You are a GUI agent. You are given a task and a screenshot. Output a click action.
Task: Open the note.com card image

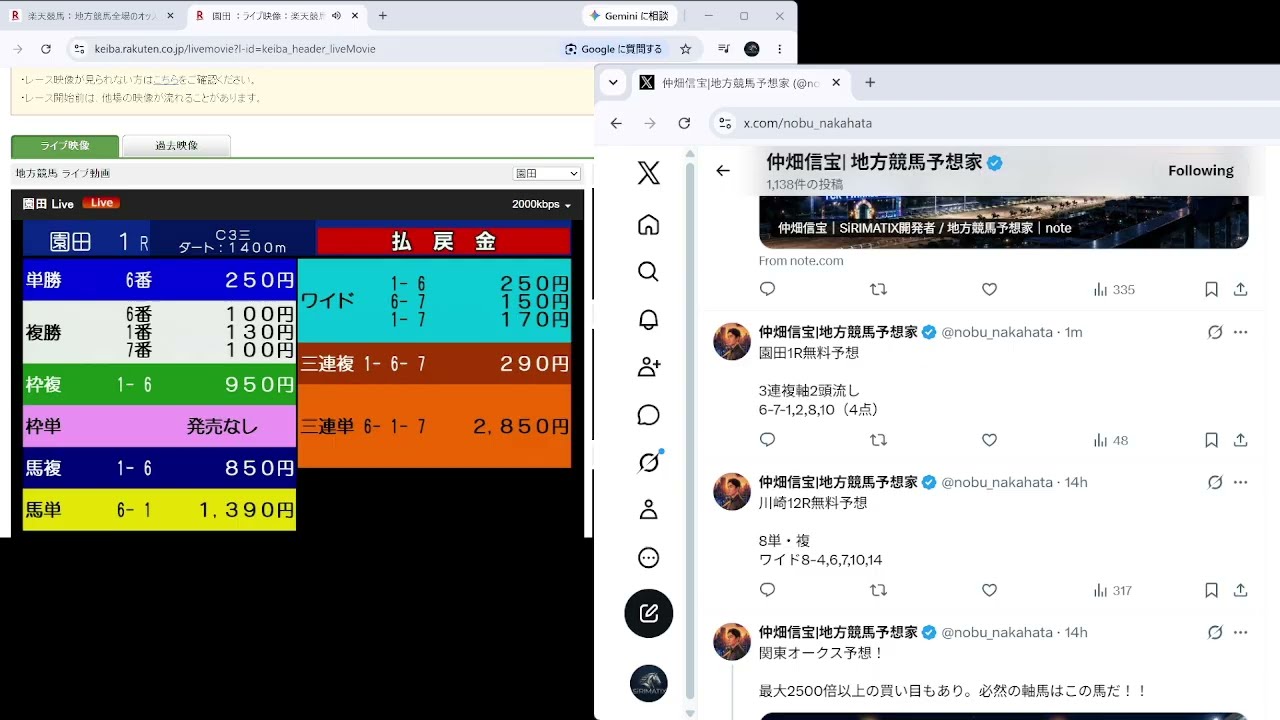coord(1004,222)
